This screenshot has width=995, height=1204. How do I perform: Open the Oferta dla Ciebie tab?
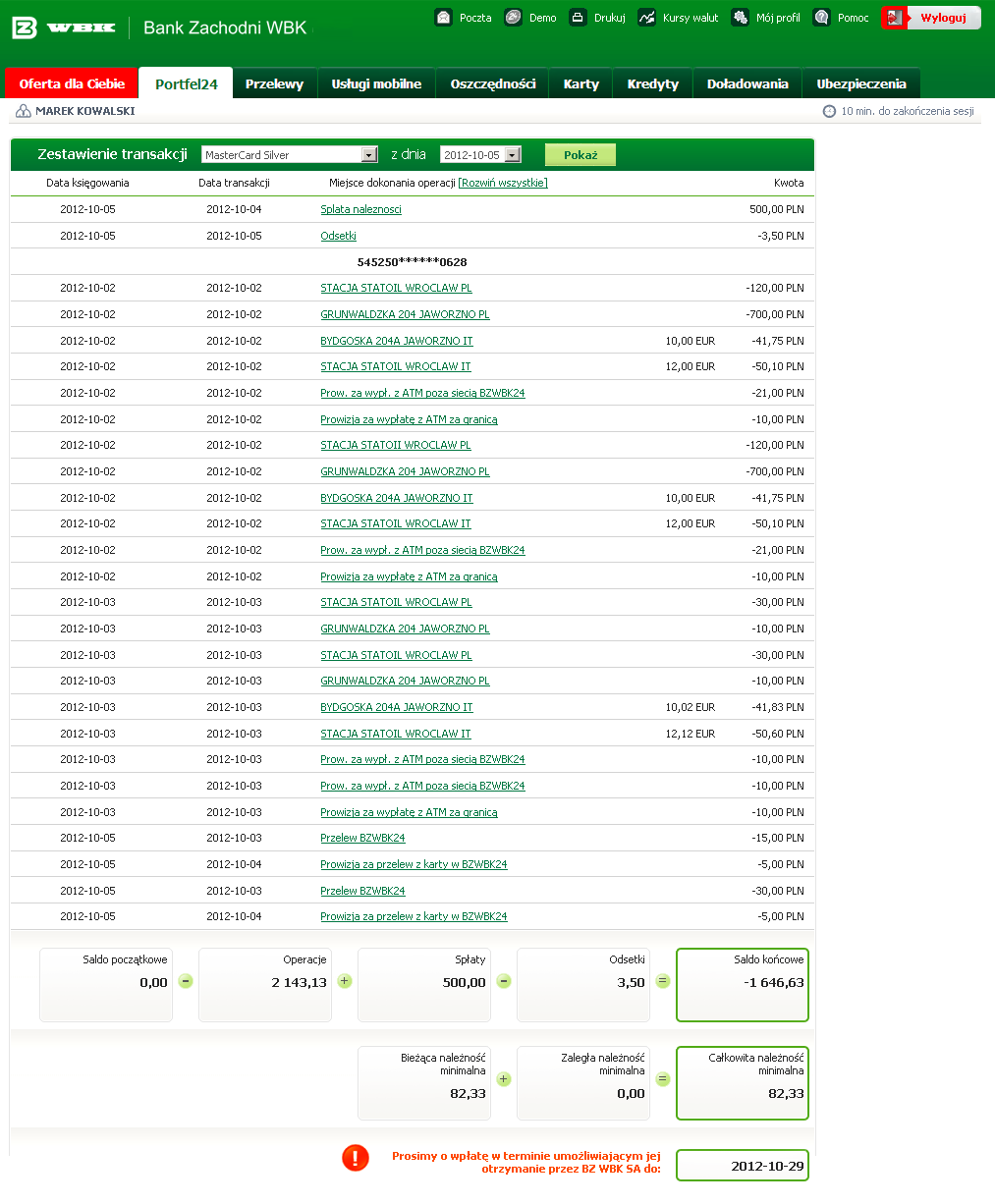point(72,83)
